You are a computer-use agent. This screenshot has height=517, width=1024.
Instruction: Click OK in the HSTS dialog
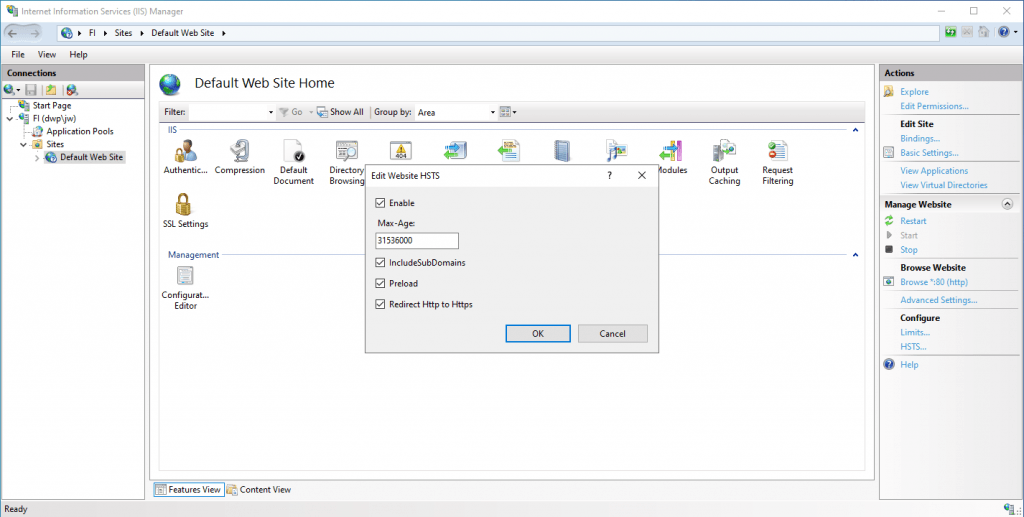537,333
